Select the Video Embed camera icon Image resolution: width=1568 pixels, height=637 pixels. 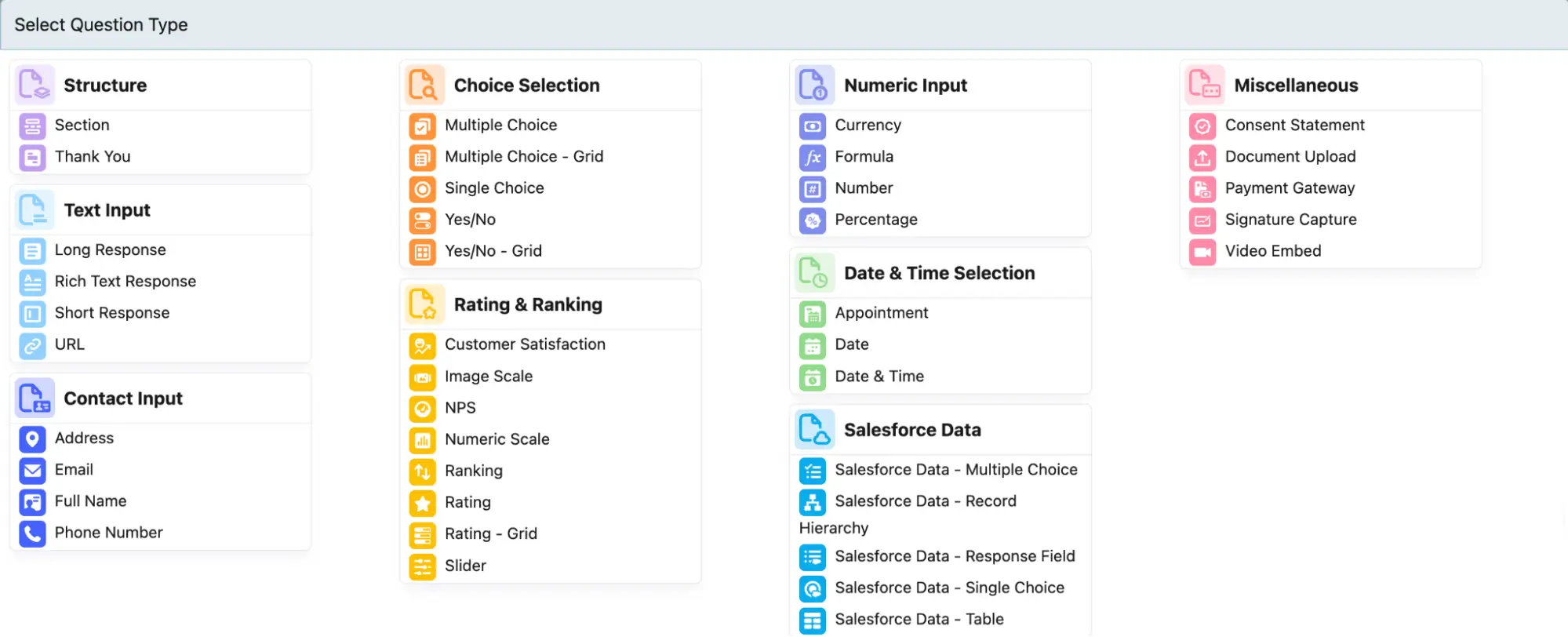point(1202,252)
